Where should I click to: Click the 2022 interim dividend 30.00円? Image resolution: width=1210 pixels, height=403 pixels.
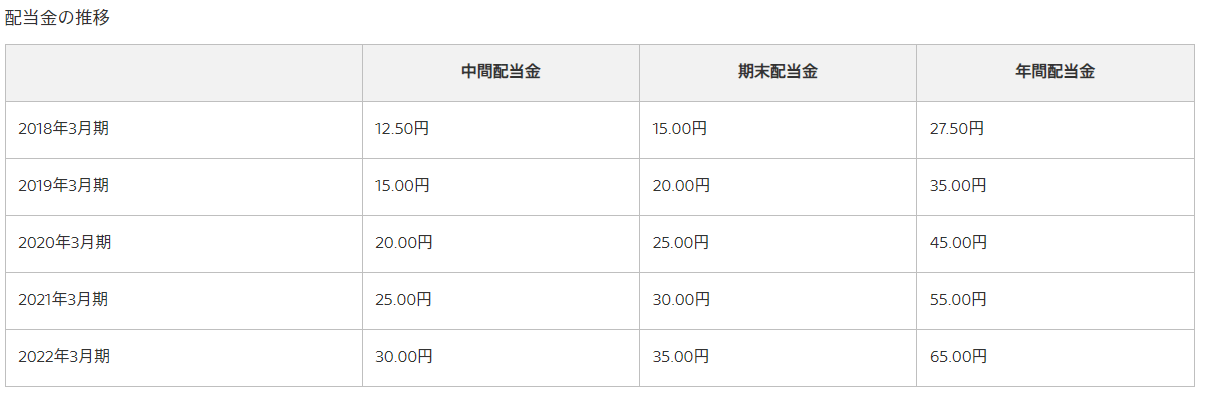pos(404,357)
